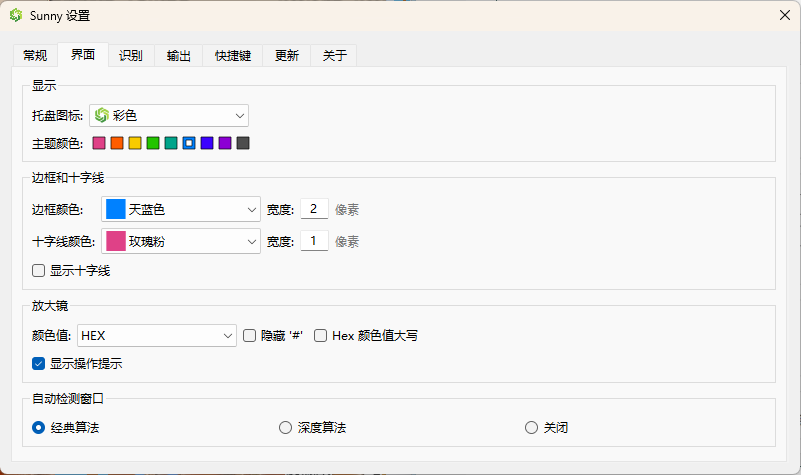The image size is (801, 475).
Task: Select the dark gray theme color
Action: (243, 143)
